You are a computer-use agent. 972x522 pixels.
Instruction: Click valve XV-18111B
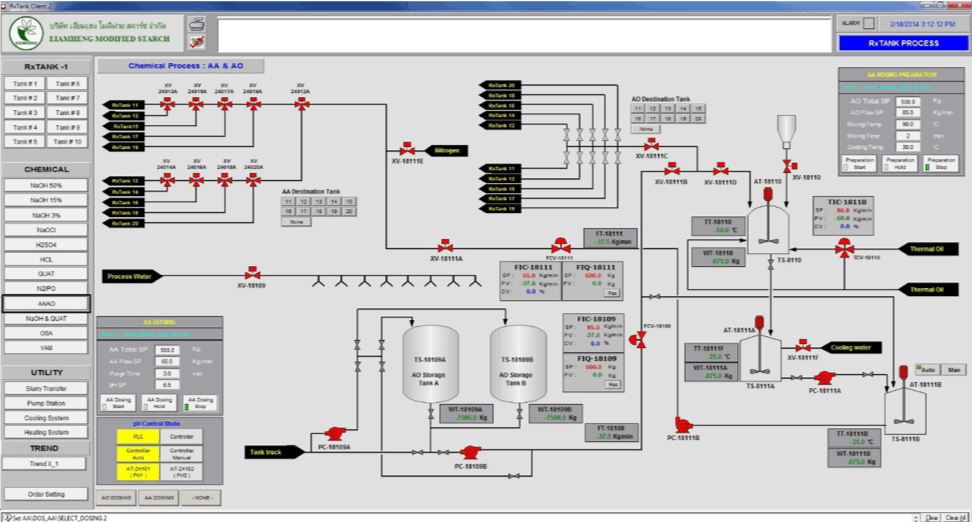671,169
